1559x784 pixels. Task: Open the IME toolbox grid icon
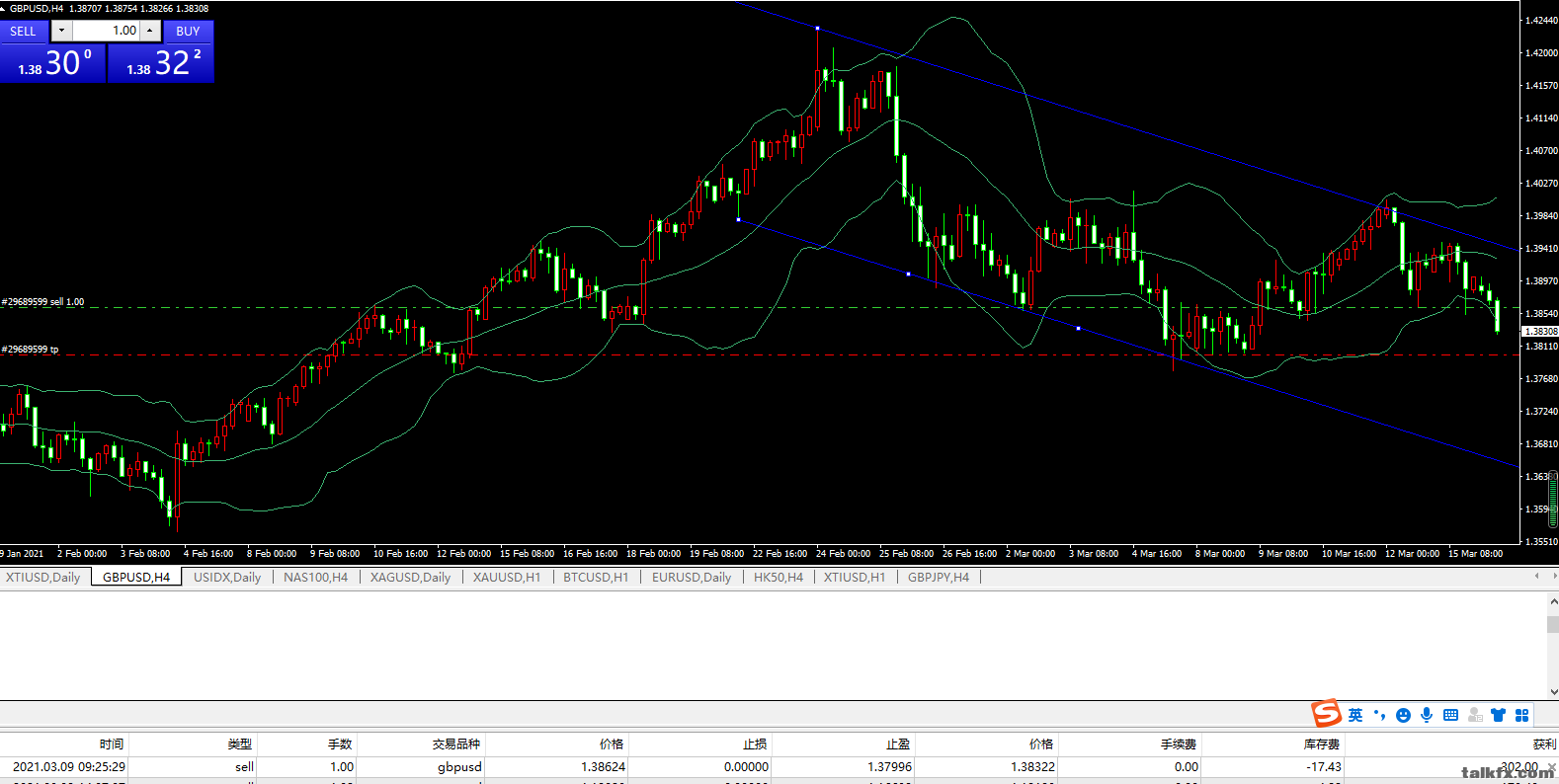[x=1522, y=715]
